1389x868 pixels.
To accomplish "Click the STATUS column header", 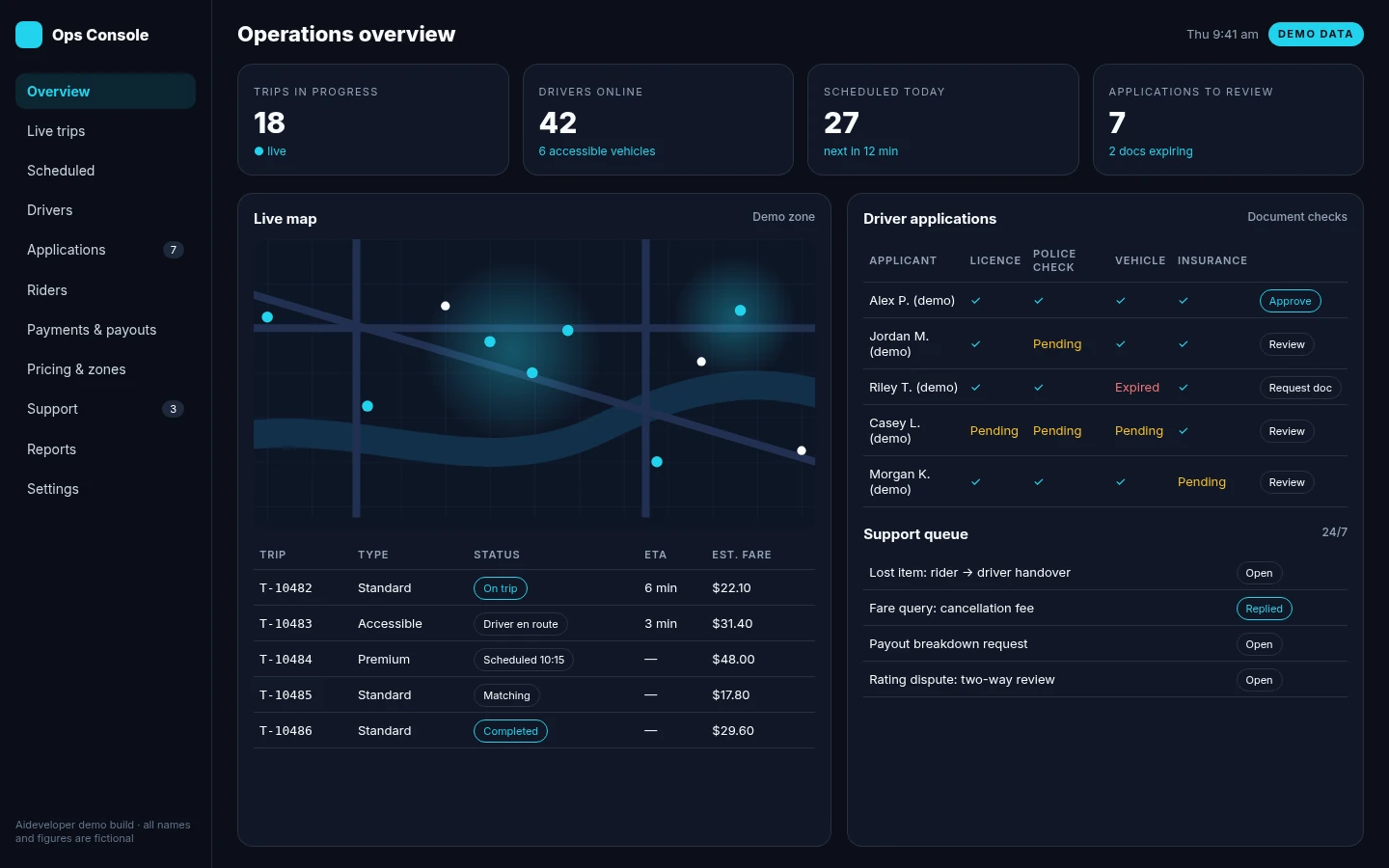I will click(497, 555).
